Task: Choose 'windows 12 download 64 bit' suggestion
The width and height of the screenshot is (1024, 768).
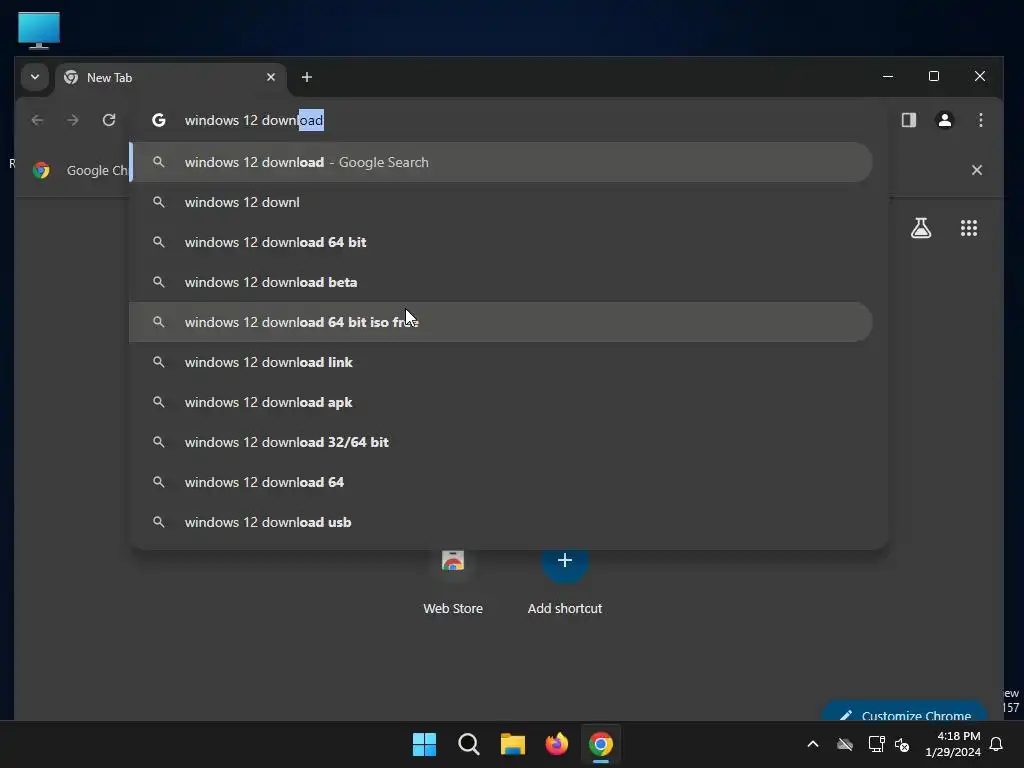Action: (x=501, y=242)
